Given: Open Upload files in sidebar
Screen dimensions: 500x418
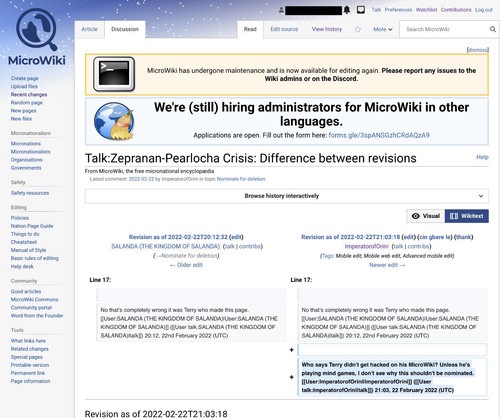Looking at the screenshot, I should [24, 86].
